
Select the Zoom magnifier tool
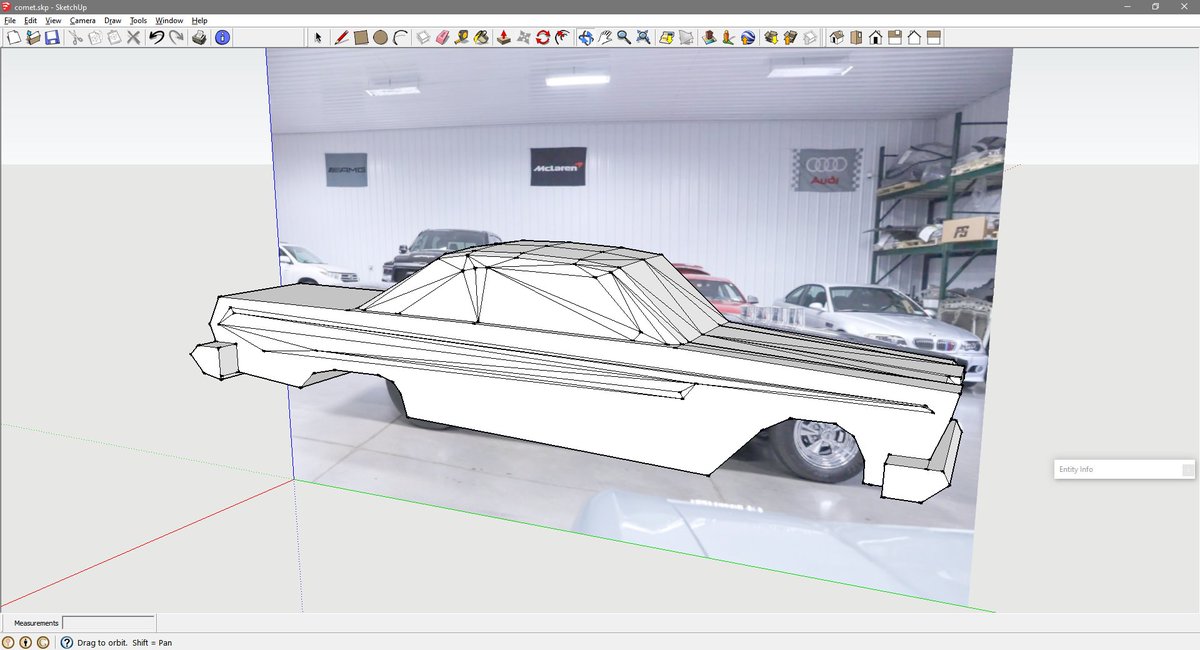(x=624, y=38)
